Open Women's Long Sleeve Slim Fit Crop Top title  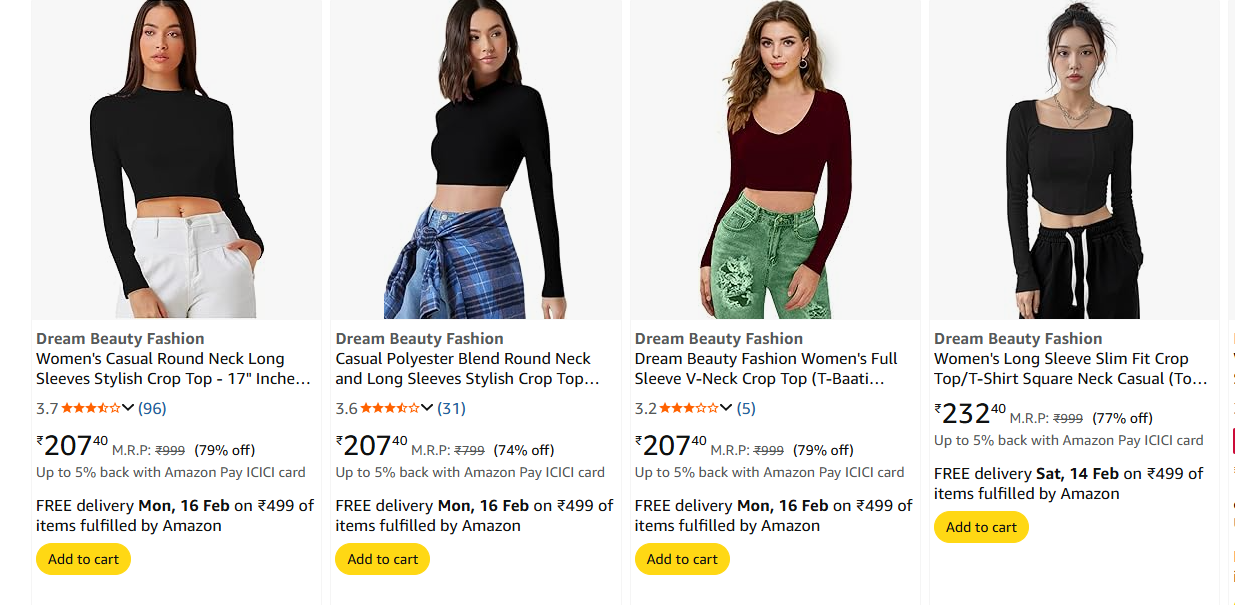click(x=1070, y=369)
